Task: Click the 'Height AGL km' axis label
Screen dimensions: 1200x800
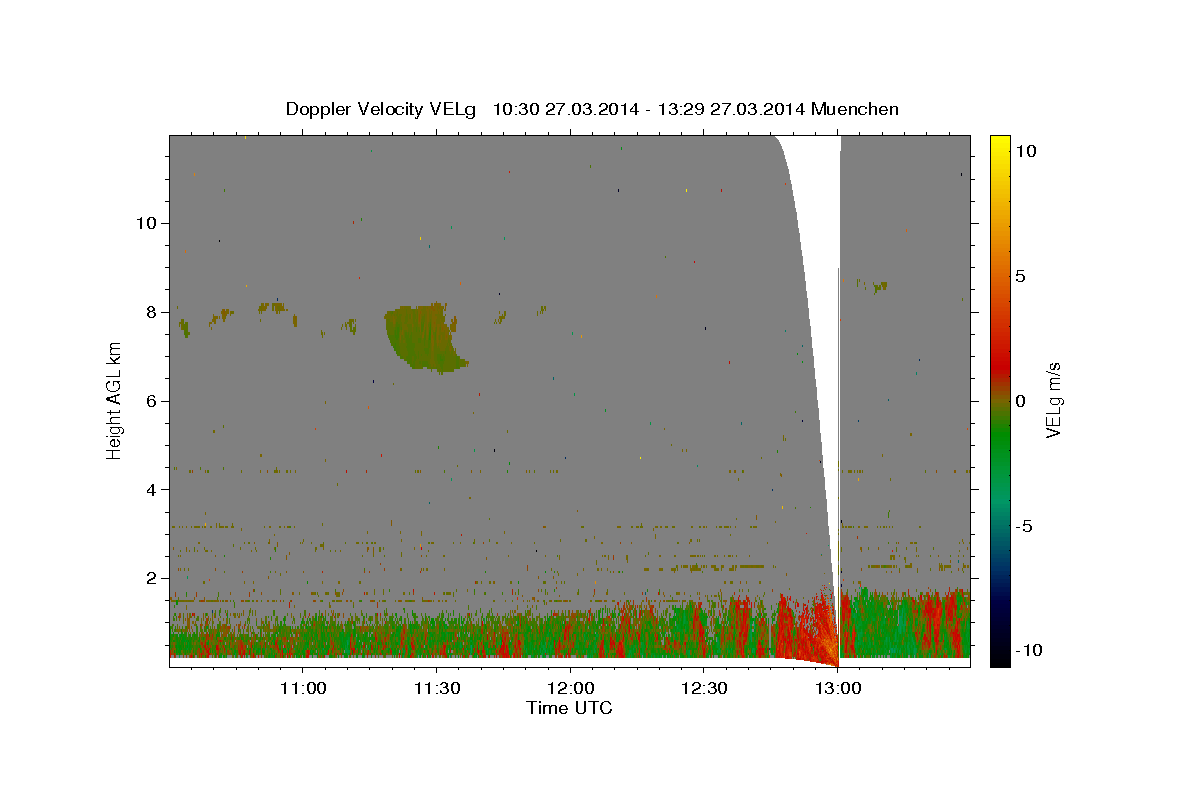Action: tap(114, 400)
